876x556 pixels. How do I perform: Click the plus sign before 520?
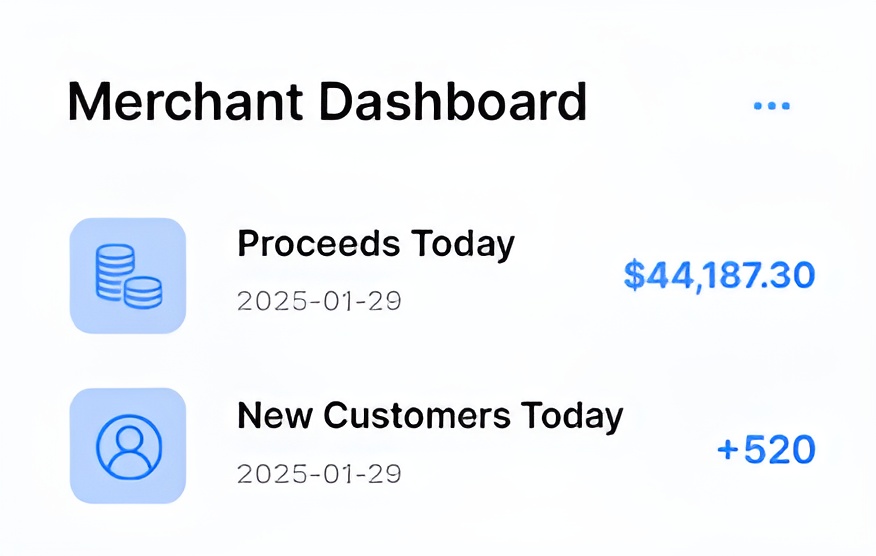tap(727, 451)
